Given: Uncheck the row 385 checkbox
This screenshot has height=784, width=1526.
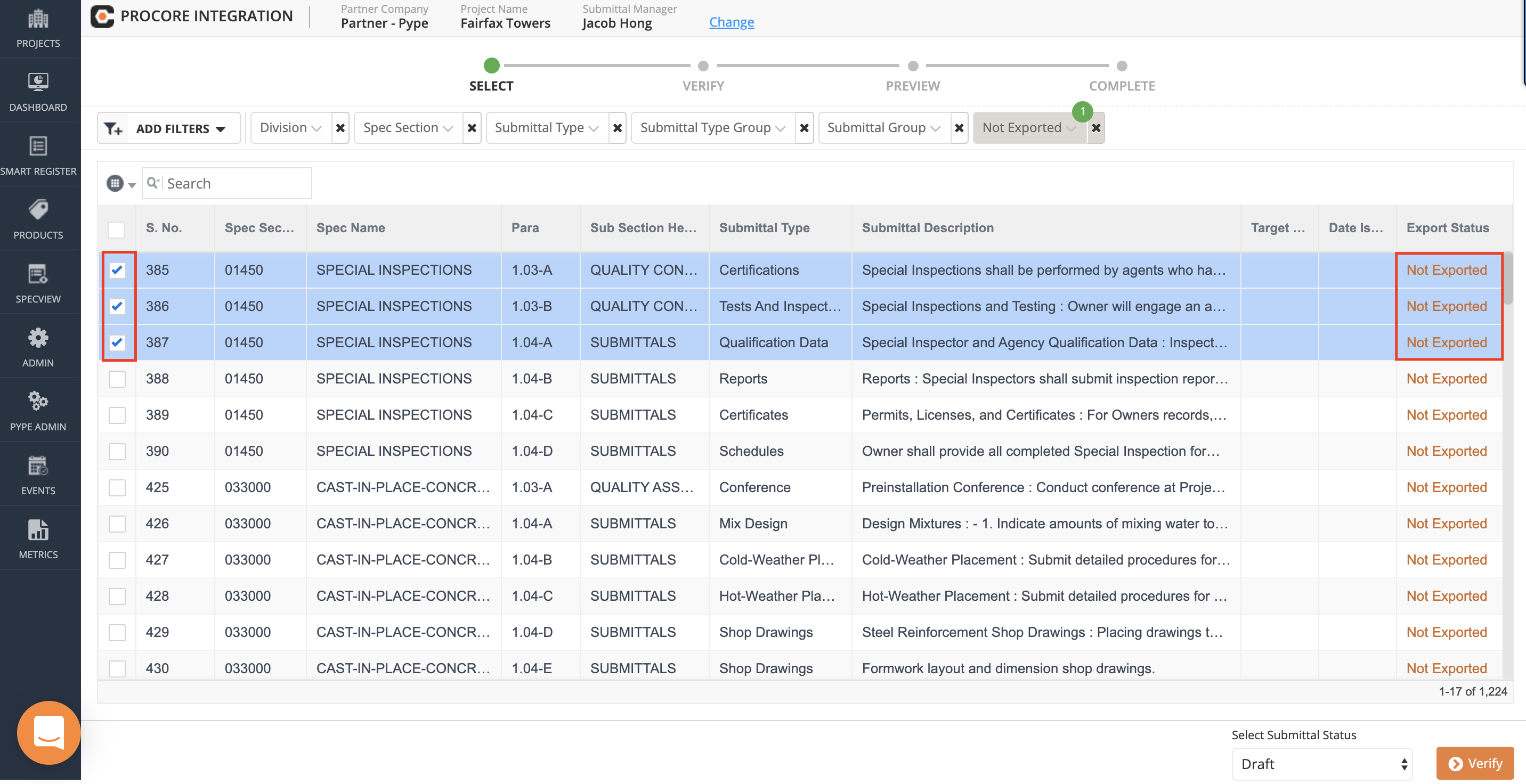Looking at the screenshot, I should tap(117, 271).
